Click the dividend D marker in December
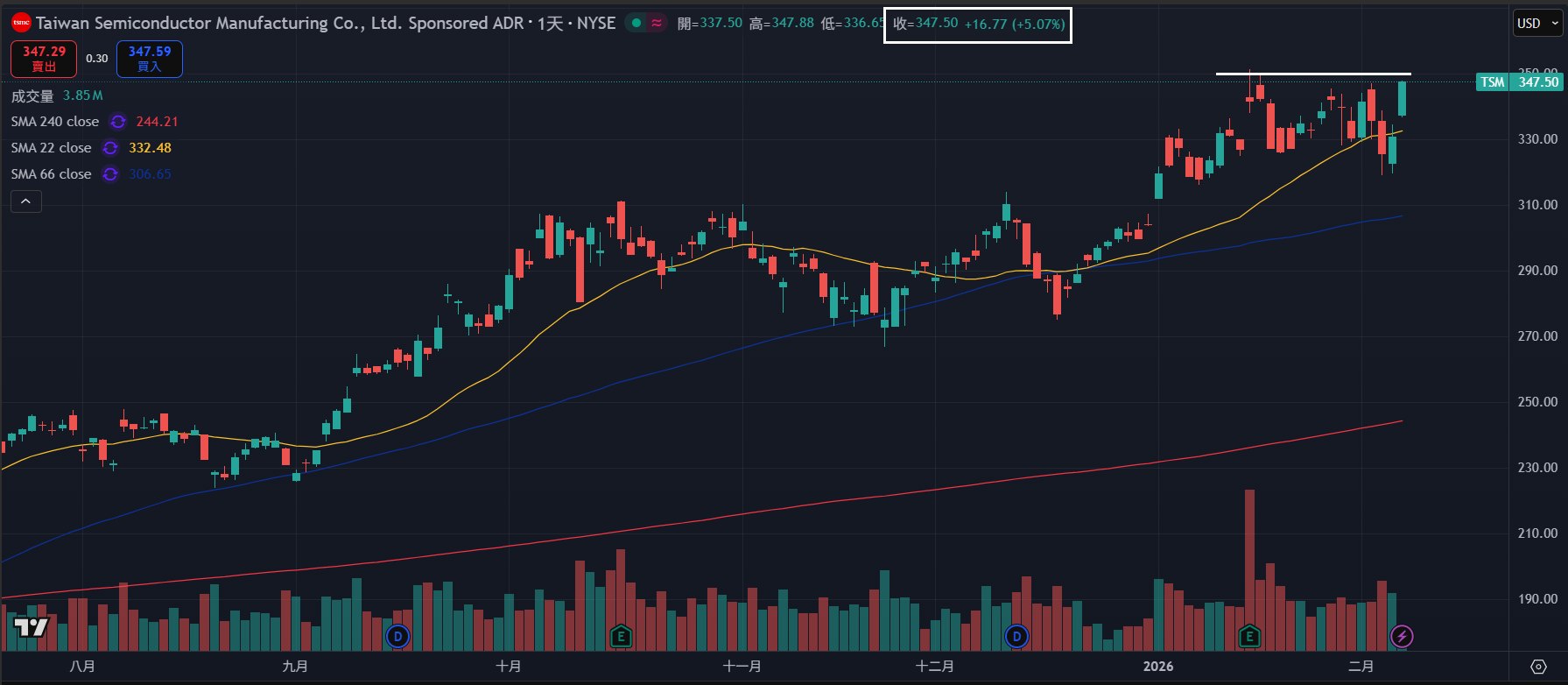1568x685 pixels. click(1016, 636)
